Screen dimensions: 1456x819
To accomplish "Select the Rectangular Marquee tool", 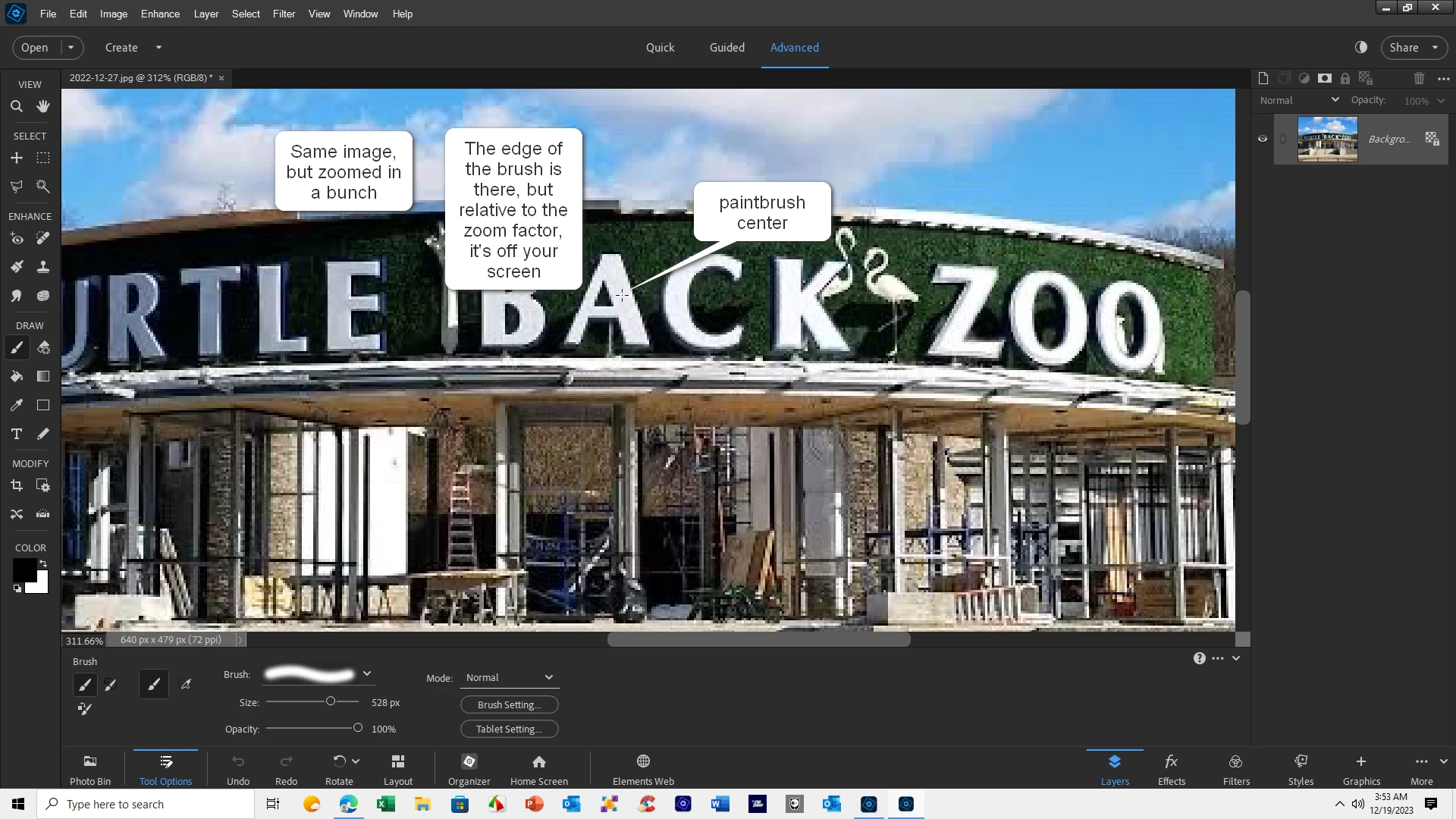I will [43, 158].
